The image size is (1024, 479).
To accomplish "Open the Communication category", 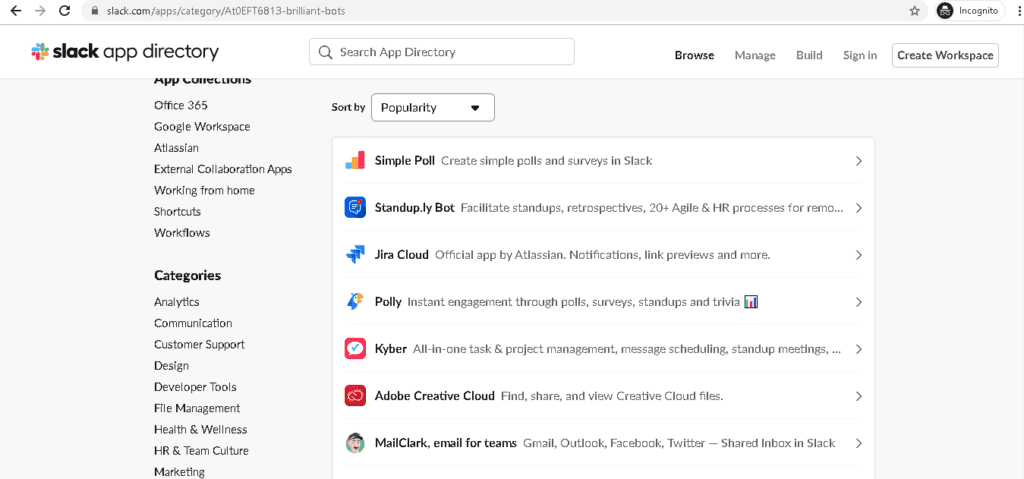I will point(193,323).
